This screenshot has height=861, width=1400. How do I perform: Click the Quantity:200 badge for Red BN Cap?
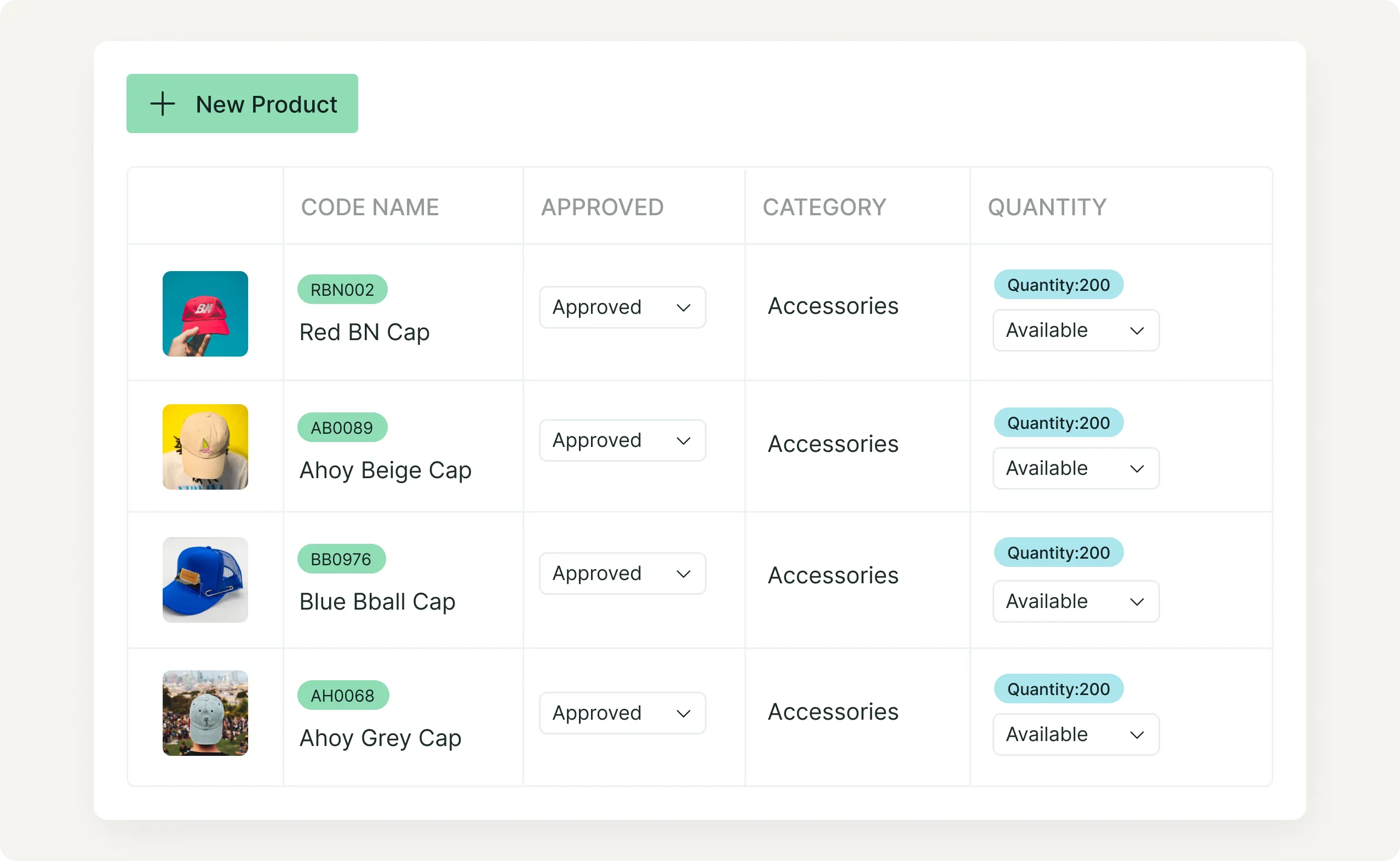pos(1058,284)
